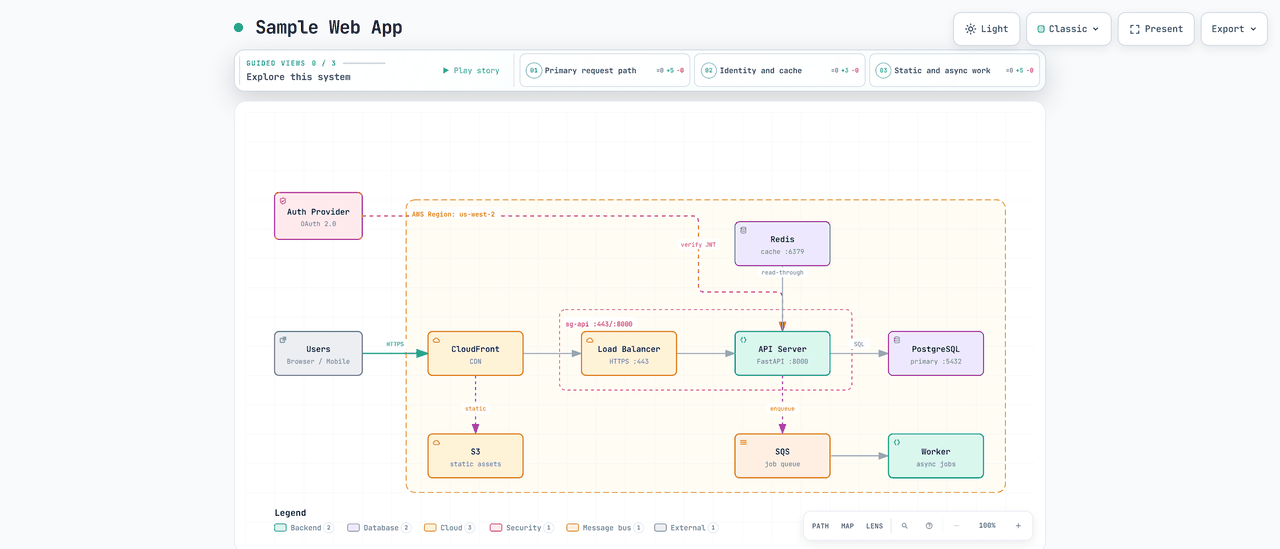This screenshot has width=1280, height=549.
Task: Click the search magnifier icon
Action: click(x=905, y=526)
